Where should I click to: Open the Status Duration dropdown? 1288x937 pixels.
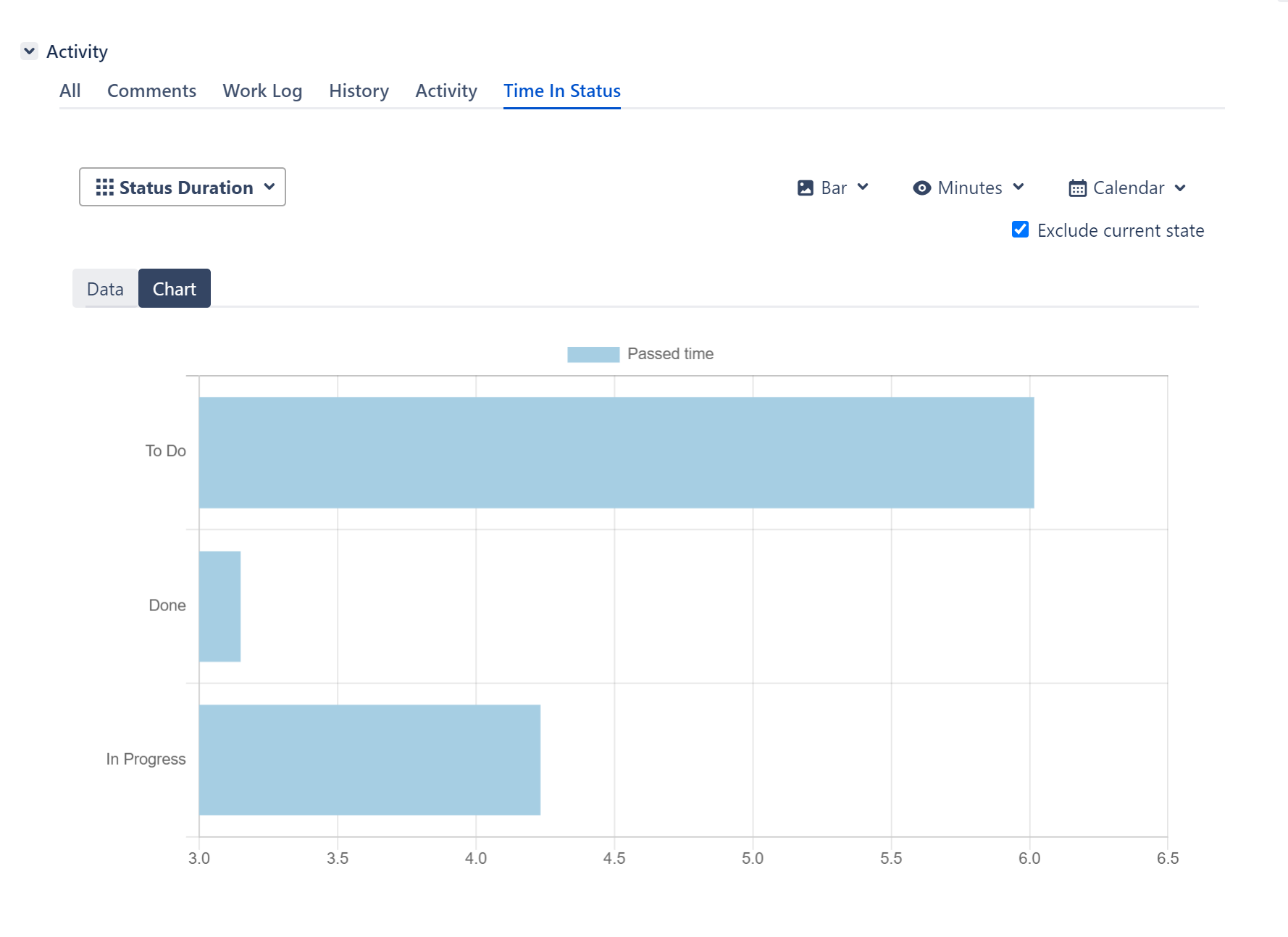tap(183, 188)
